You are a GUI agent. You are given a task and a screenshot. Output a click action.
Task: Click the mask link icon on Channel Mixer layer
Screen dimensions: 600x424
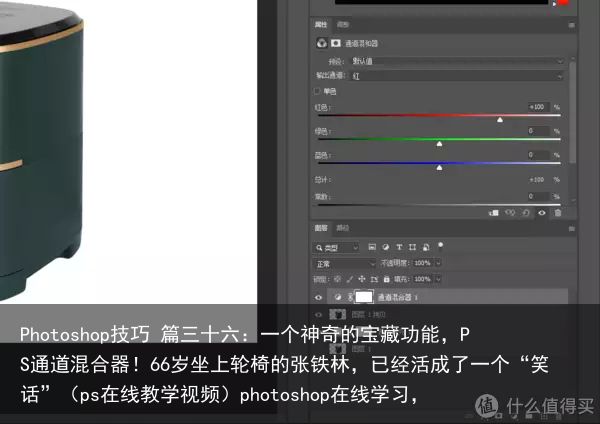(x=350, y=297)
